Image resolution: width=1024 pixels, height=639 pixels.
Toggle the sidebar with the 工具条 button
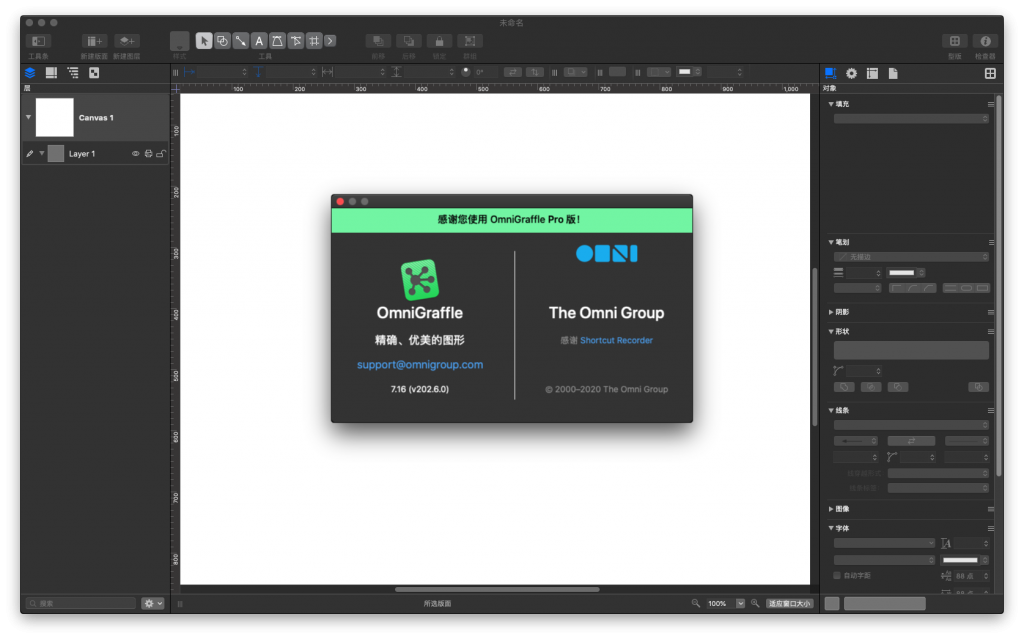click(x=39, y=41)
